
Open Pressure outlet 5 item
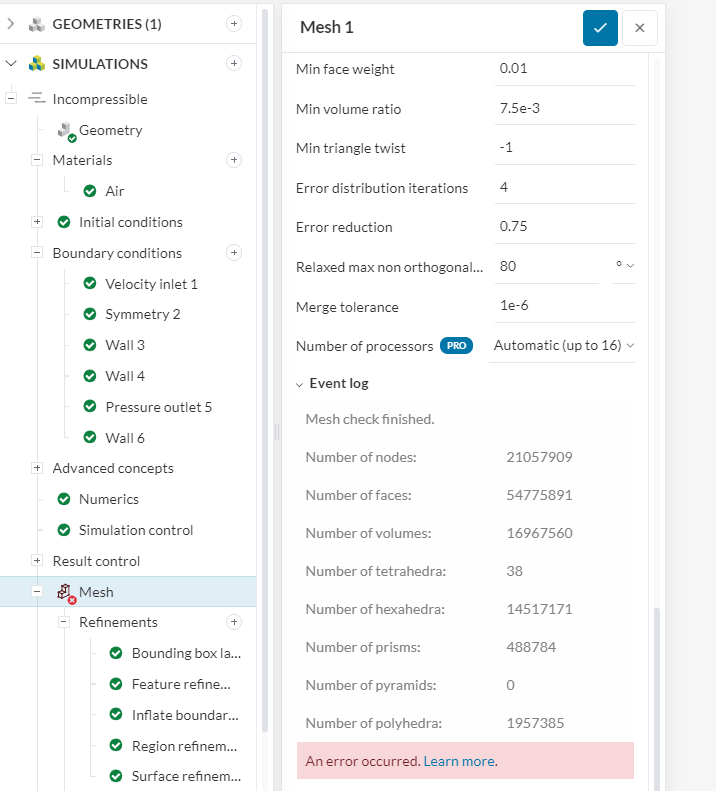158,407
